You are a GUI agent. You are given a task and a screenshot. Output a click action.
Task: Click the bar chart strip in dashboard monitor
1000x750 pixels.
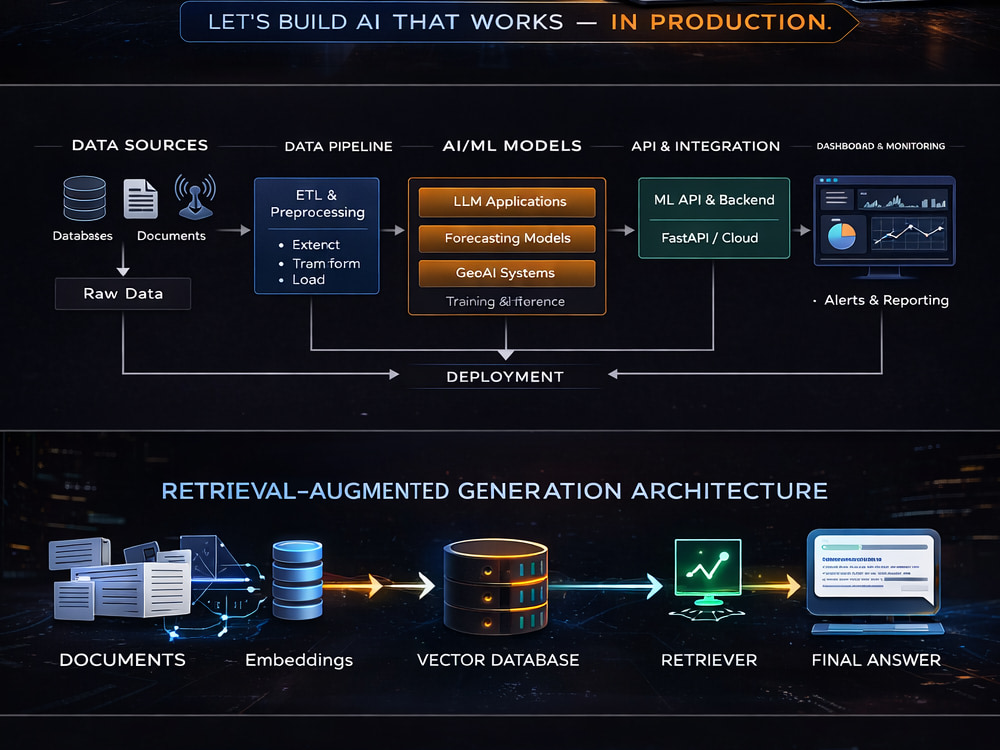click(902, 200)
